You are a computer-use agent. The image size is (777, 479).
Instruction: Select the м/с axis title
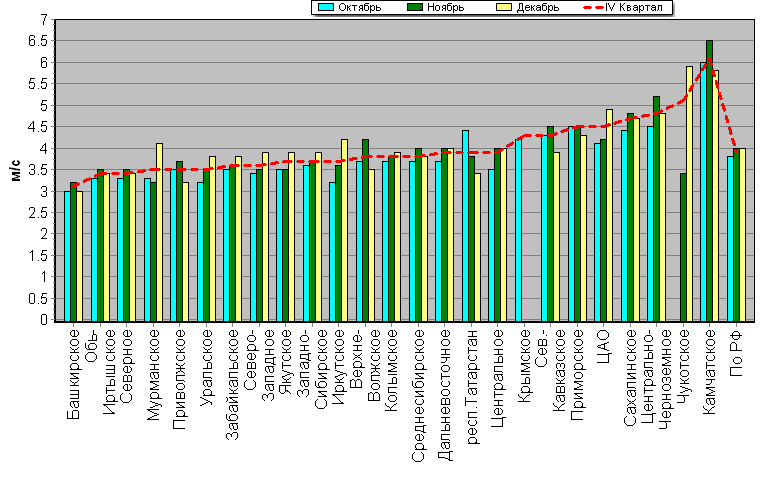click(16, 170)
